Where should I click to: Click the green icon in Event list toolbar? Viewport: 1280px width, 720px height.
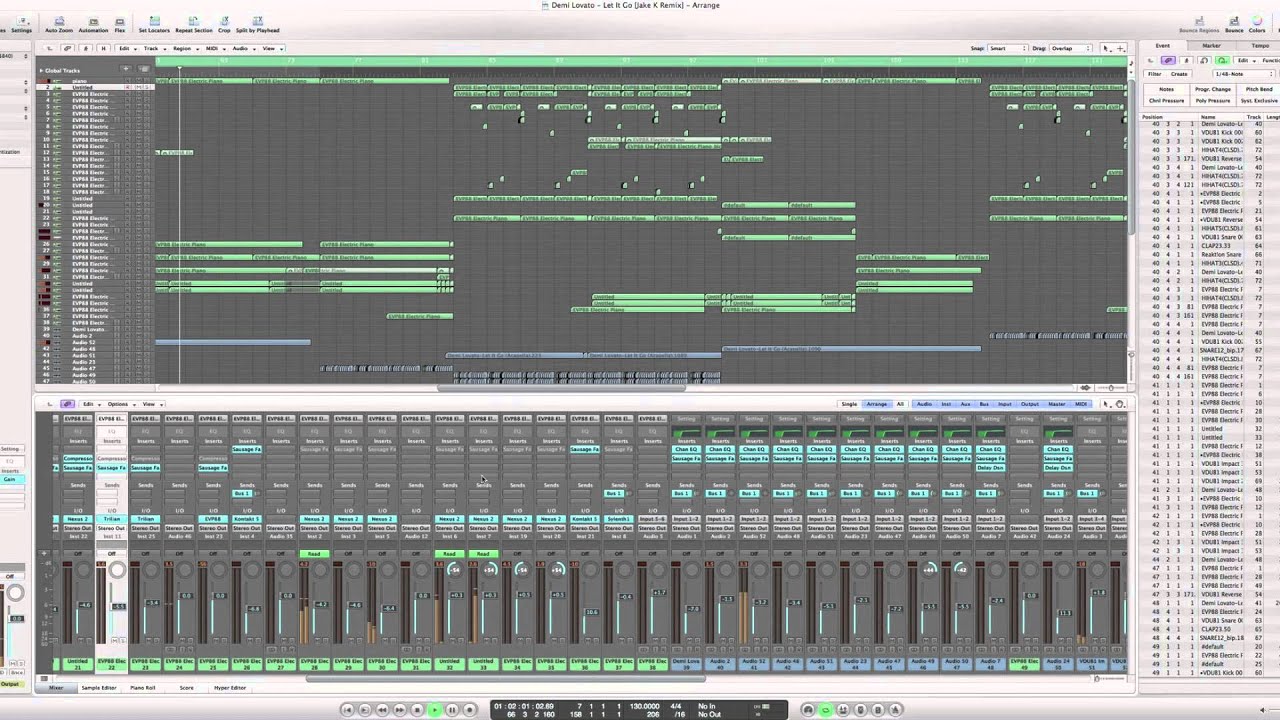click(1221, 60)
